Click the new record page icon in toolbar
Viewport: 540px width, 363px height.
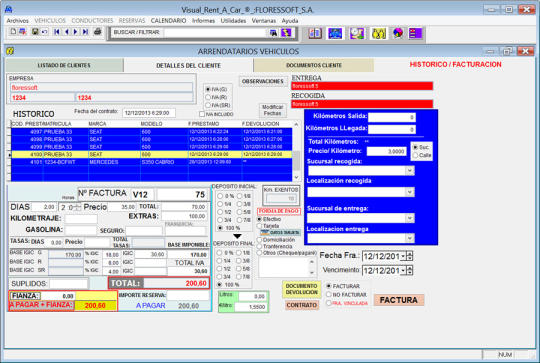pyautogui.click(x=13, y=32)
